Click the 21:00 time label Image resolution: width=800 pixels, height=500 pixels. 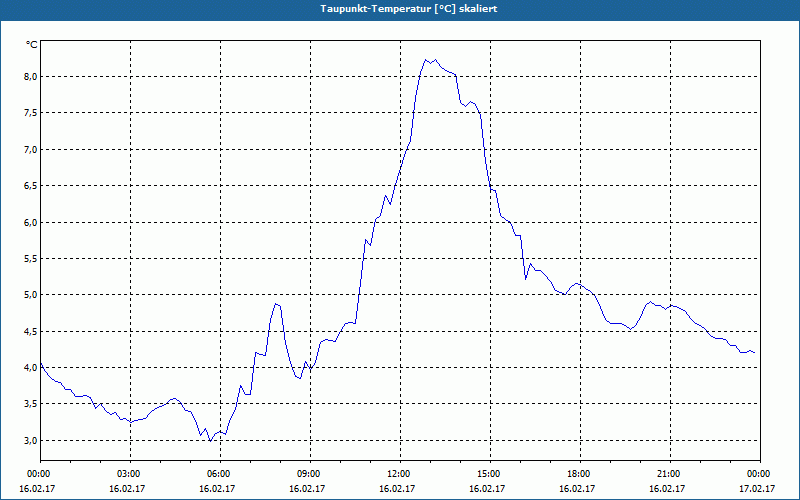coord(667,474)
